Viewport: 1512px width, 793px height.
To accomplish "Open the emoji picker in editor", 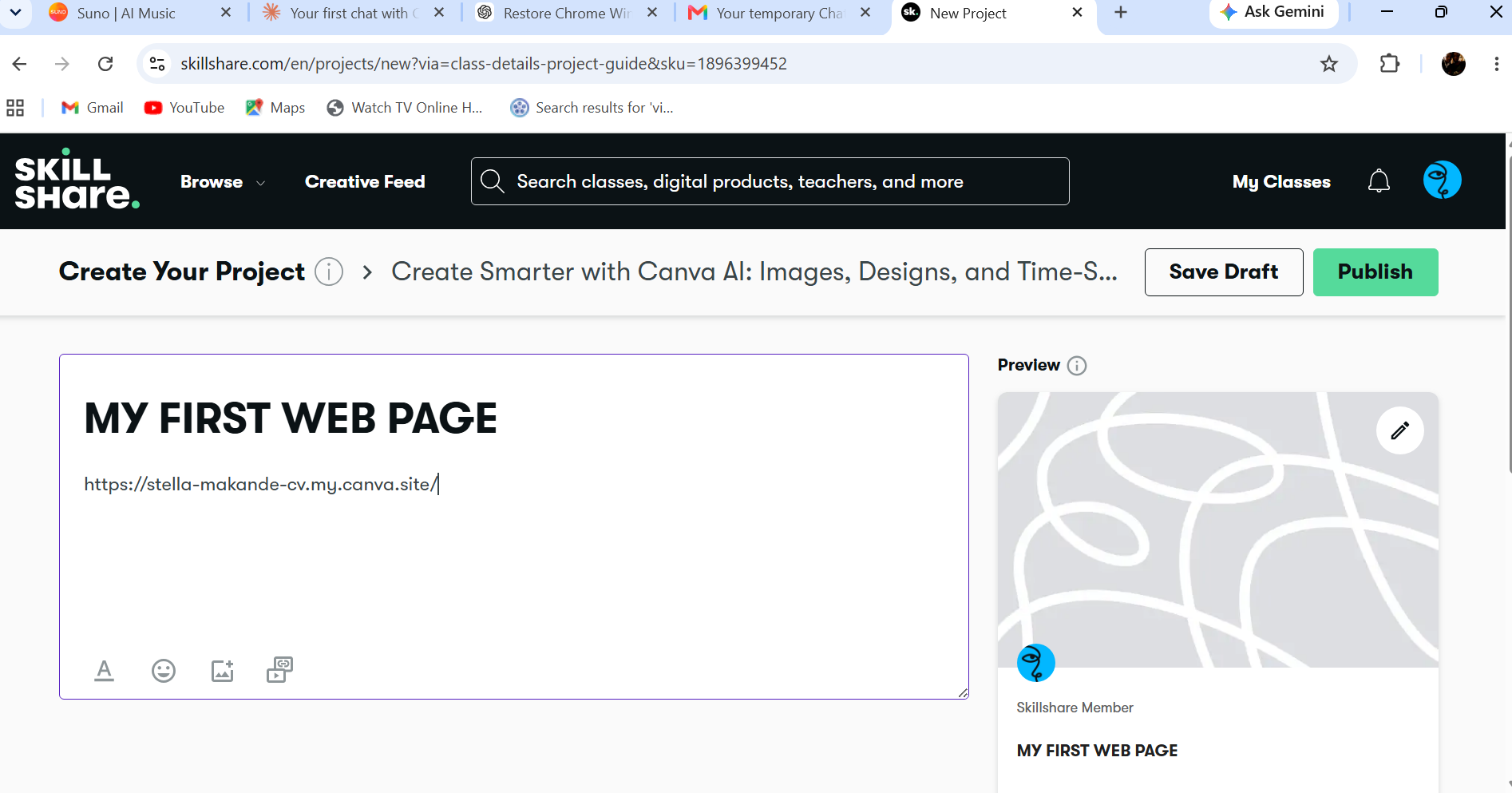I will pos(164,671).
